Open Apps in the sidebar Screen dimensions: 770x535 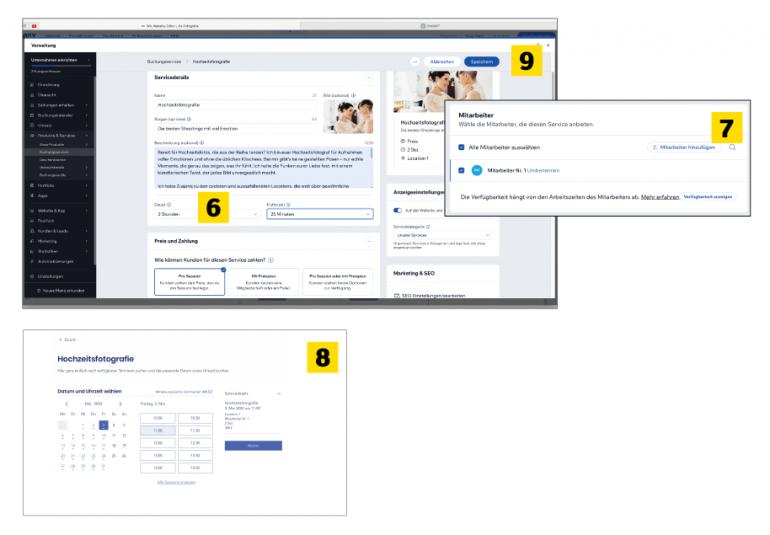pyautogui.click(x=43, y=196)
